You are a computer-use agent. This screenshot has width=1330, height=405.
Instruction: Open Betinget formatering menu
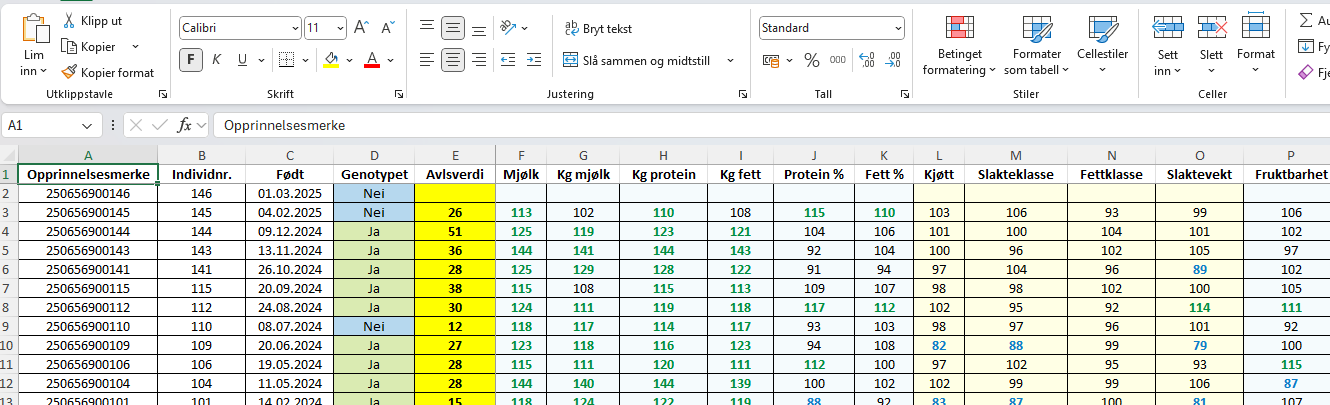pos(959,46)
